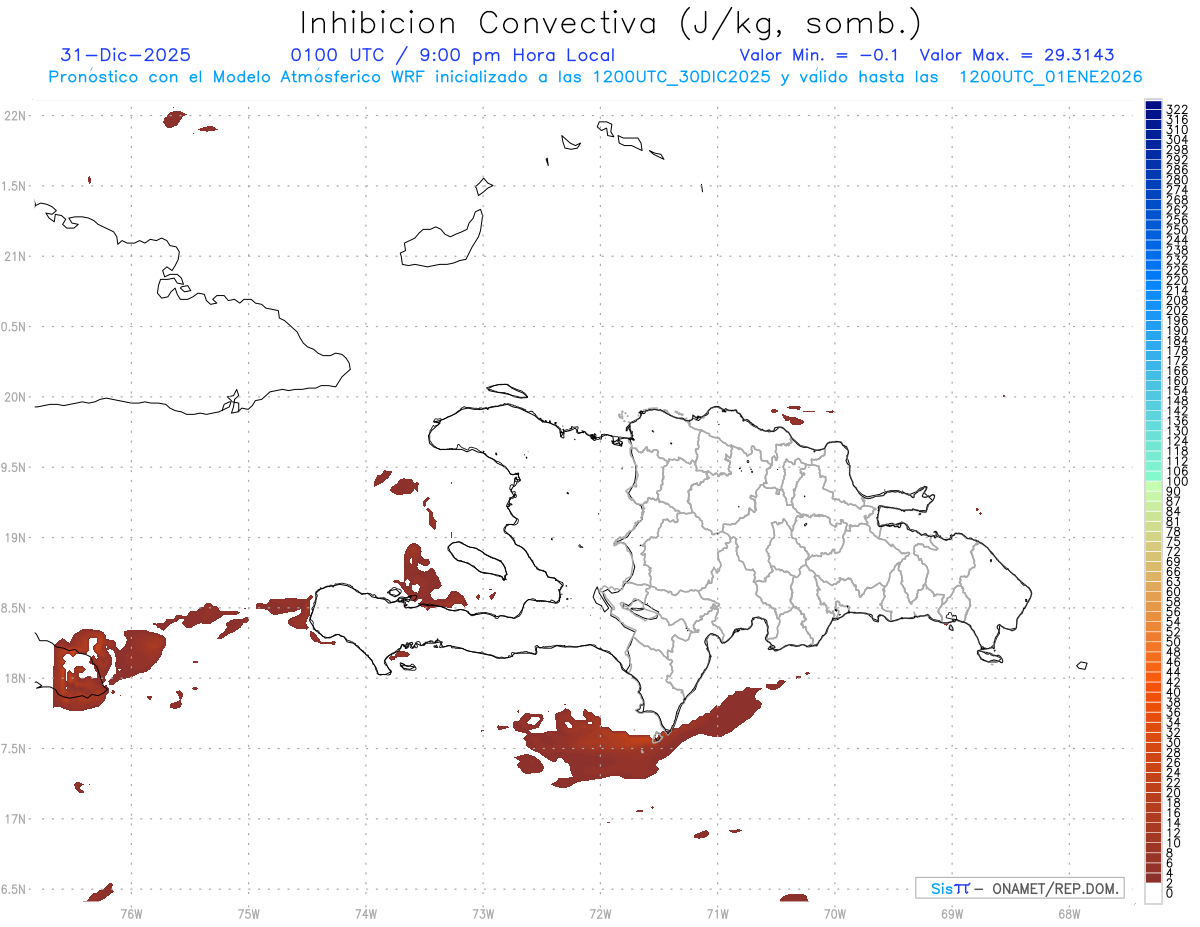The image size is (1200, 927).
Task: Click the "73W" longitude label
Action: click(483, 913)
